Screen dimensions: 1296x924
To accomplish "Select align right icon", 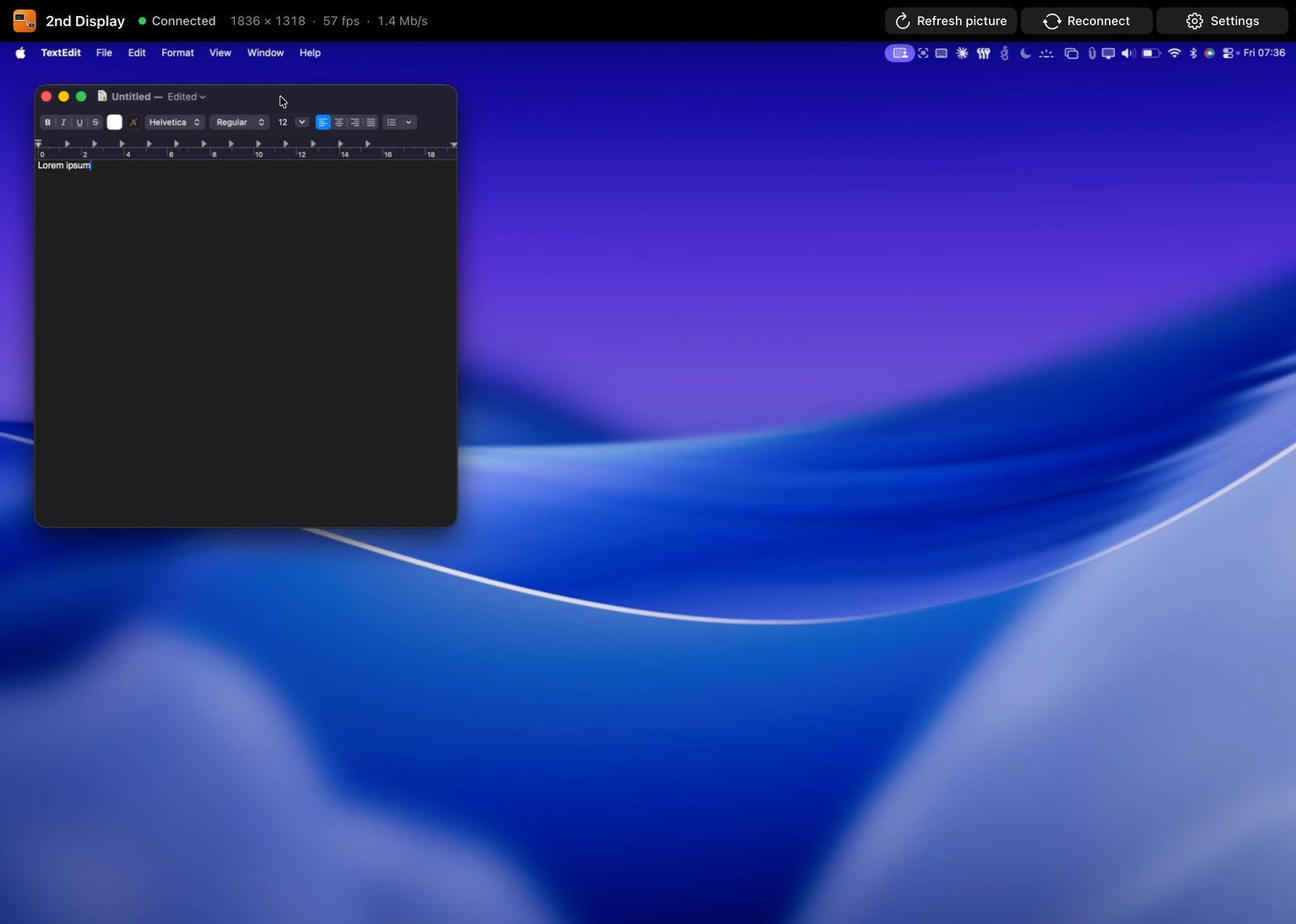I will pyautogui.click(x=355, y=122).
